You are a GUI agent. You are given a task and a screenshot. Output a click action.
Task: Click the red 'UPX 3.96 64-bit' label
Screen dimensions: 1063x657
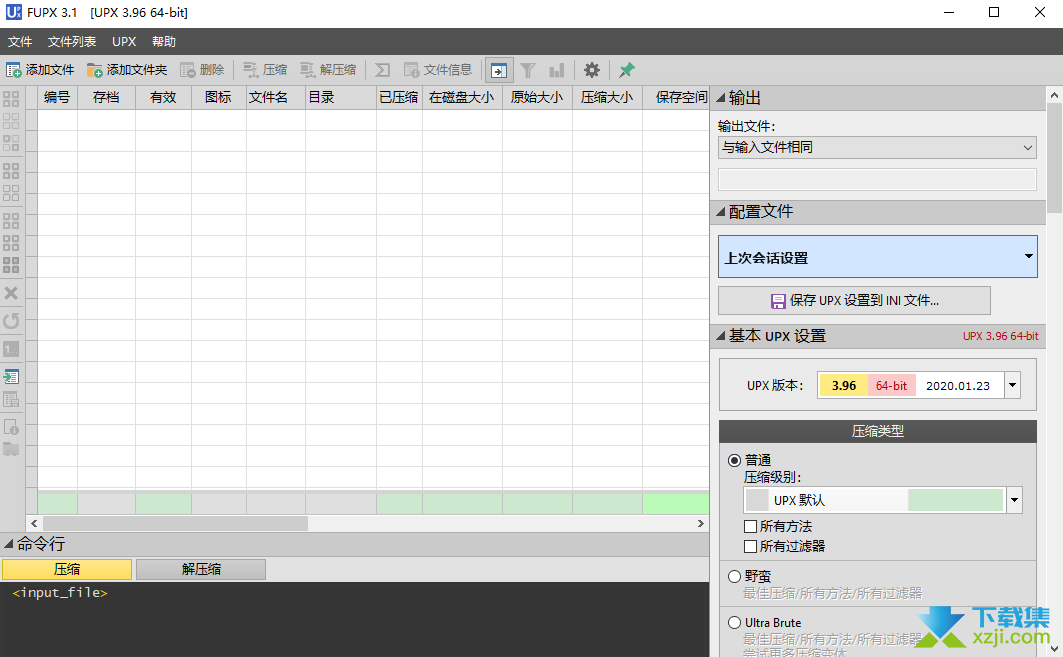click(1001, 336)
